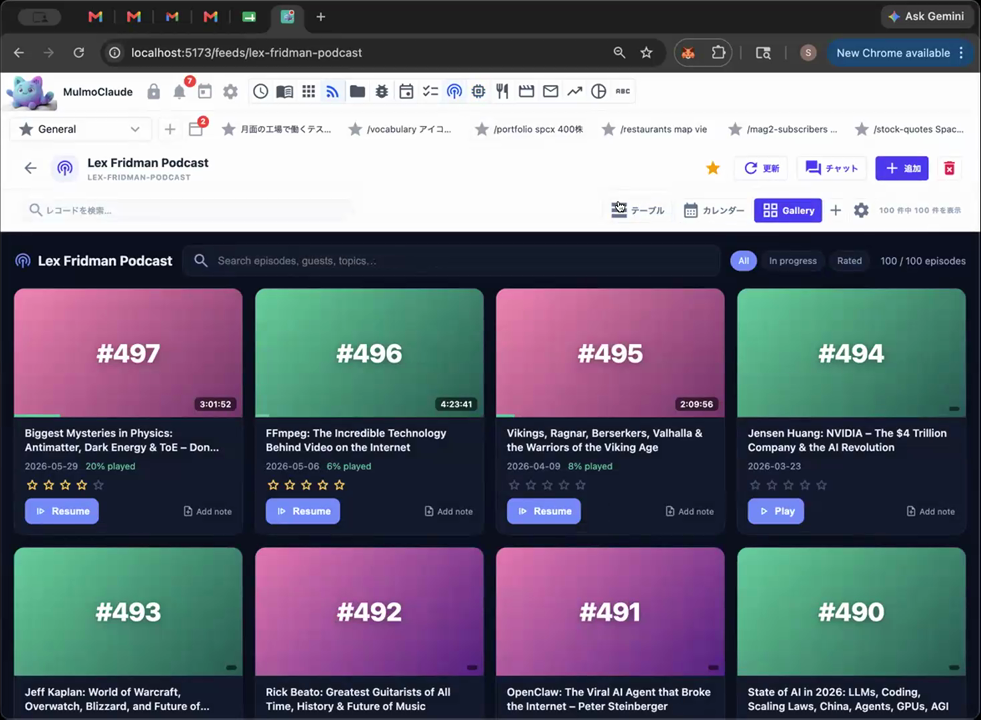Add note to Vikings episode #495
This screenshot has height=720, width=981.
pos(689,511)
